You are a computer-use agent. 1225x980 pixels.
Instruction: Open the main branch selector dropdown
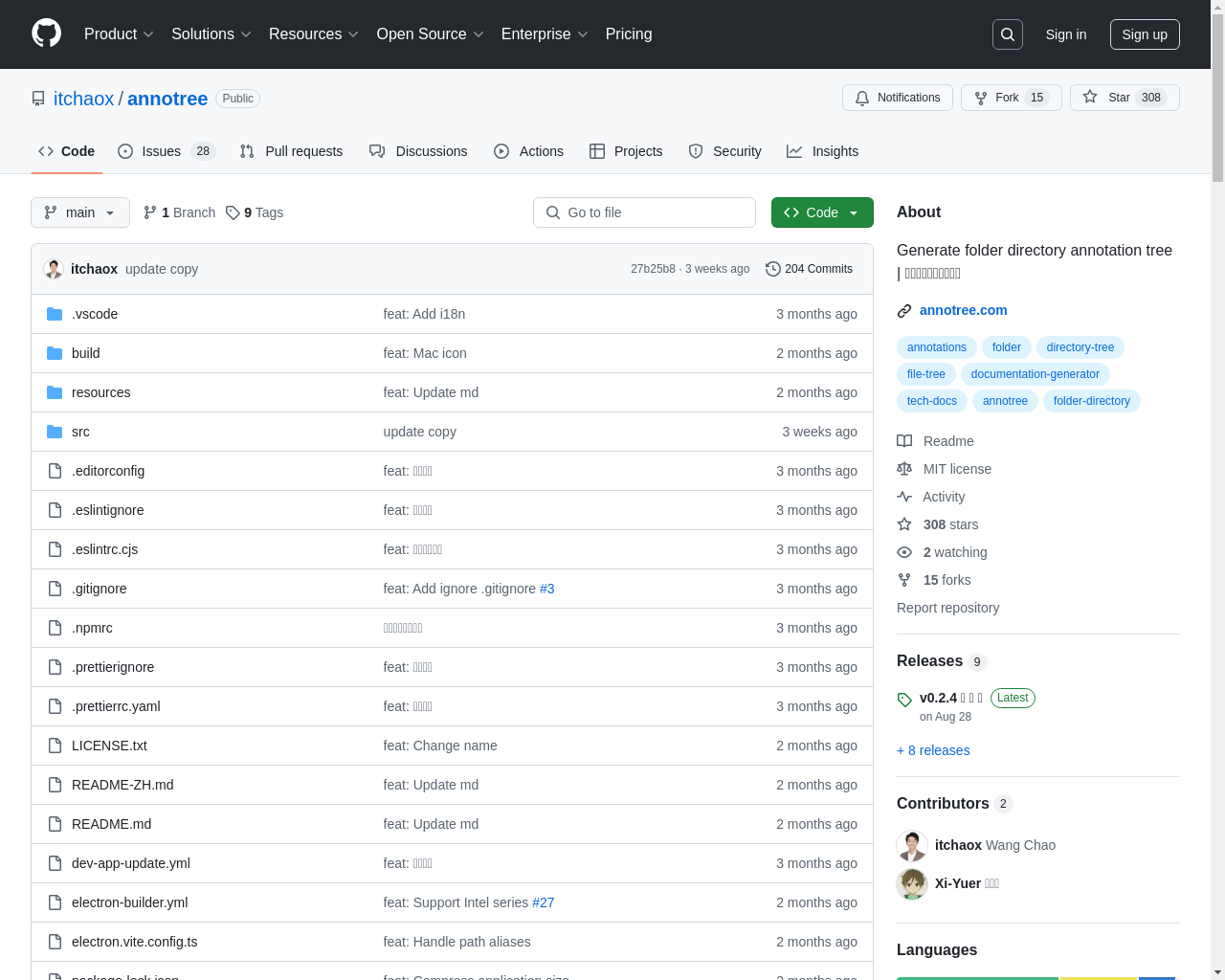(80, 212)
